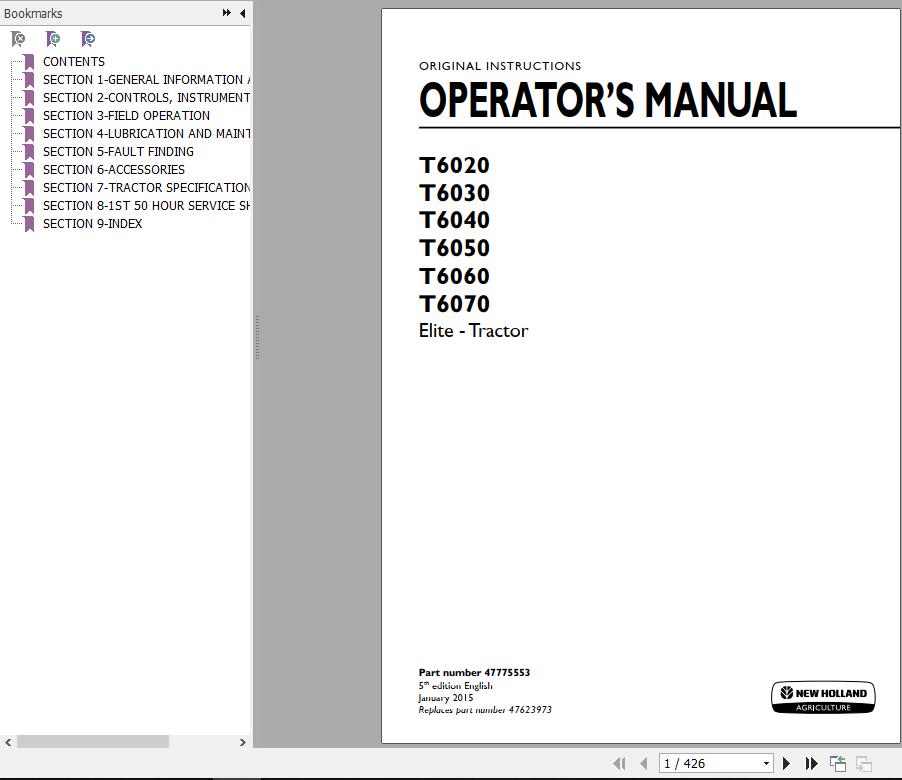Collapse the Bookmarks panel with left triangle
Viewport: 902px width, 780px height.
tap(243, 13)
